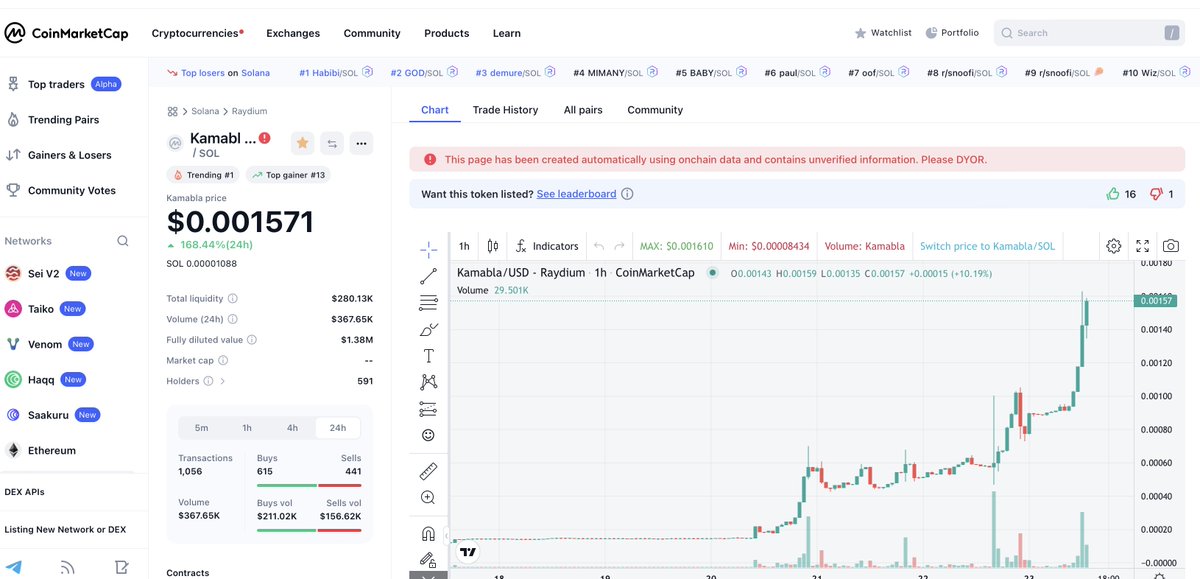Select the text annotation tool
The width and height of the screenshot is (1200, 579).
pyautogui.click(x=428, y=356)
